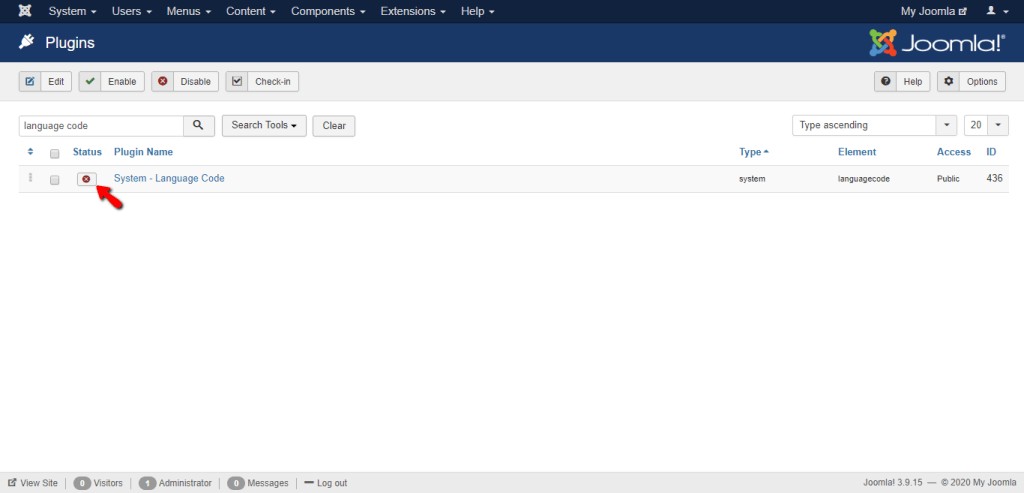Click the View Site link in footer
This screenshot has width=1024, height=493.
pos(33,483)
